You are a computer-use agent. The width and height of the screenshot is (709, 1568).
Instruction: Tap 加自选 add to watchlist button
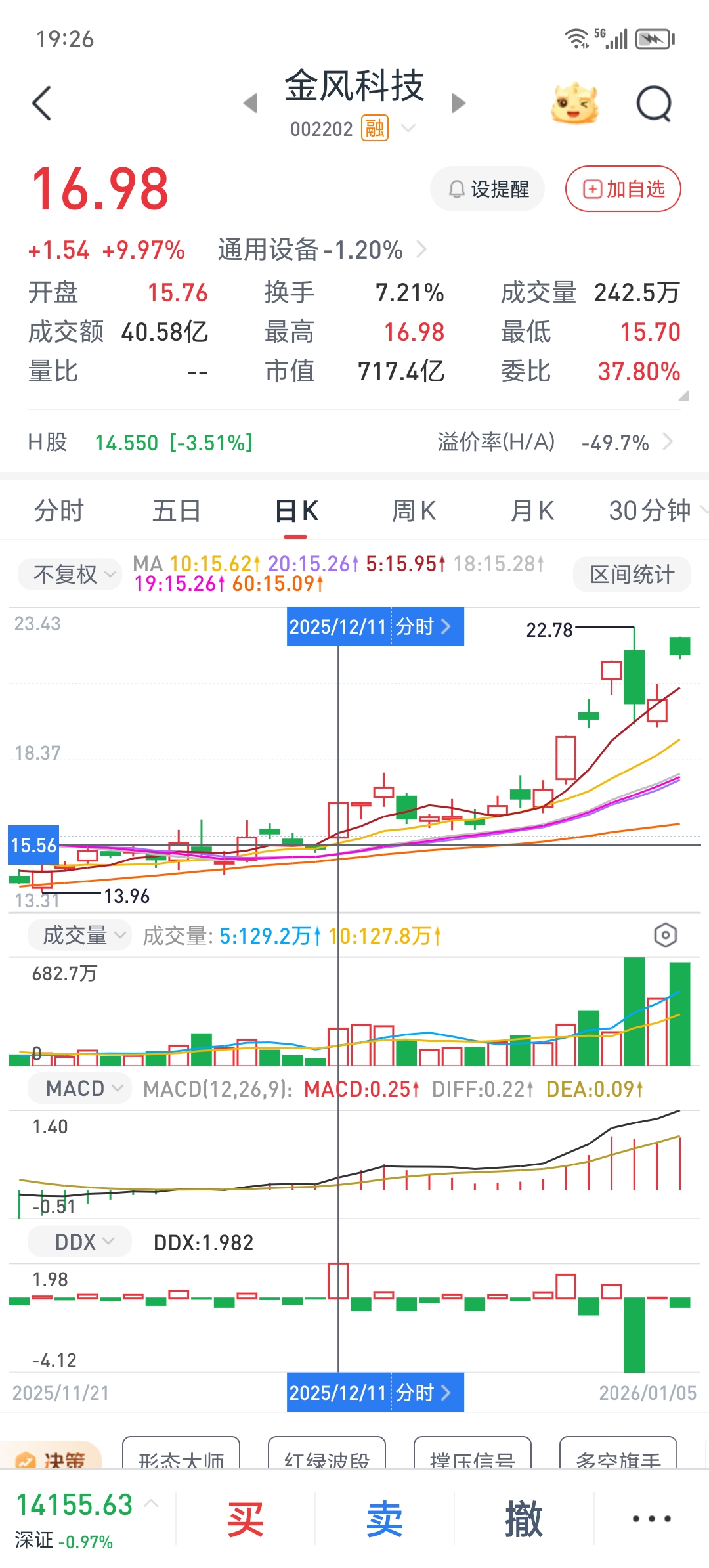623,189
